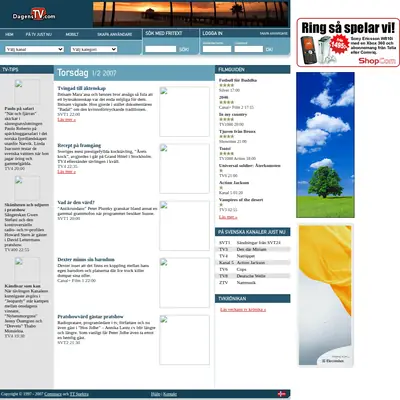The width and height of the screenshot is (400, 400).
Task: Focus the password login field
Action: tap(249, 49)
